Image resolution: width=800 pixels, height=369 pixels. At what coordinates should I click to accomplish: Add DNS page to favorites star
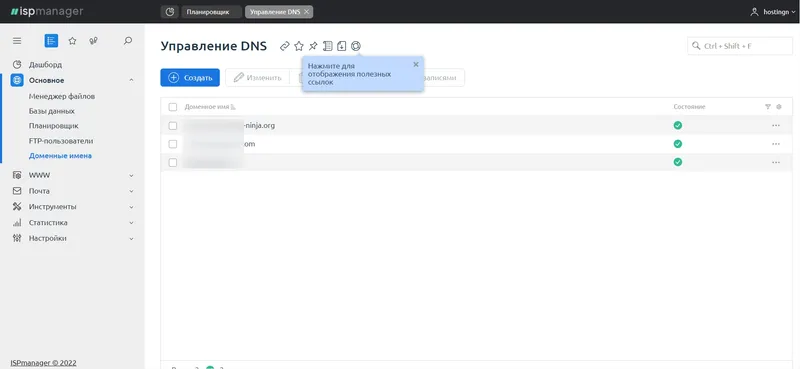click(x=299, y=46)
